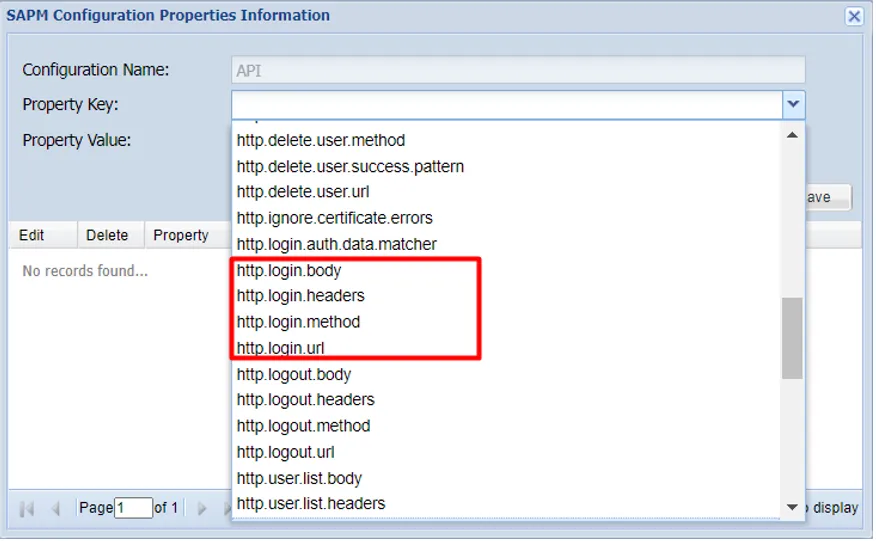
Task: Choose http.login.body property key
Action: tap(506, 270)
